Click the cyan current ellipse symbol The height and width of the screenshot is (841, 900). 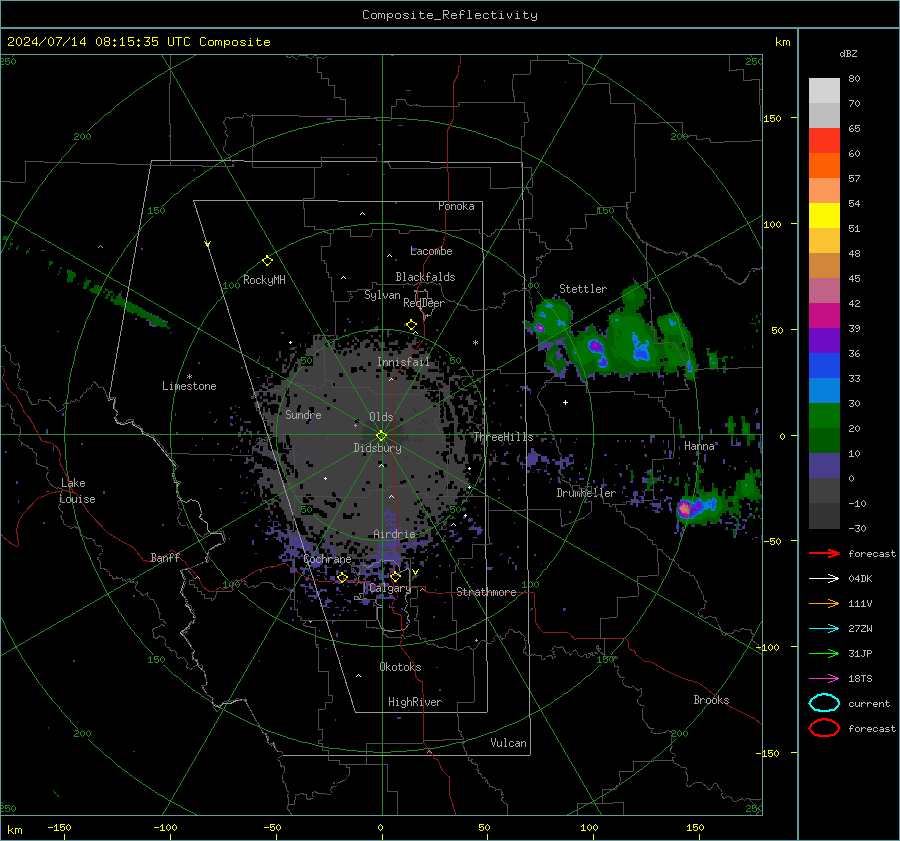[x=824, y=703]
